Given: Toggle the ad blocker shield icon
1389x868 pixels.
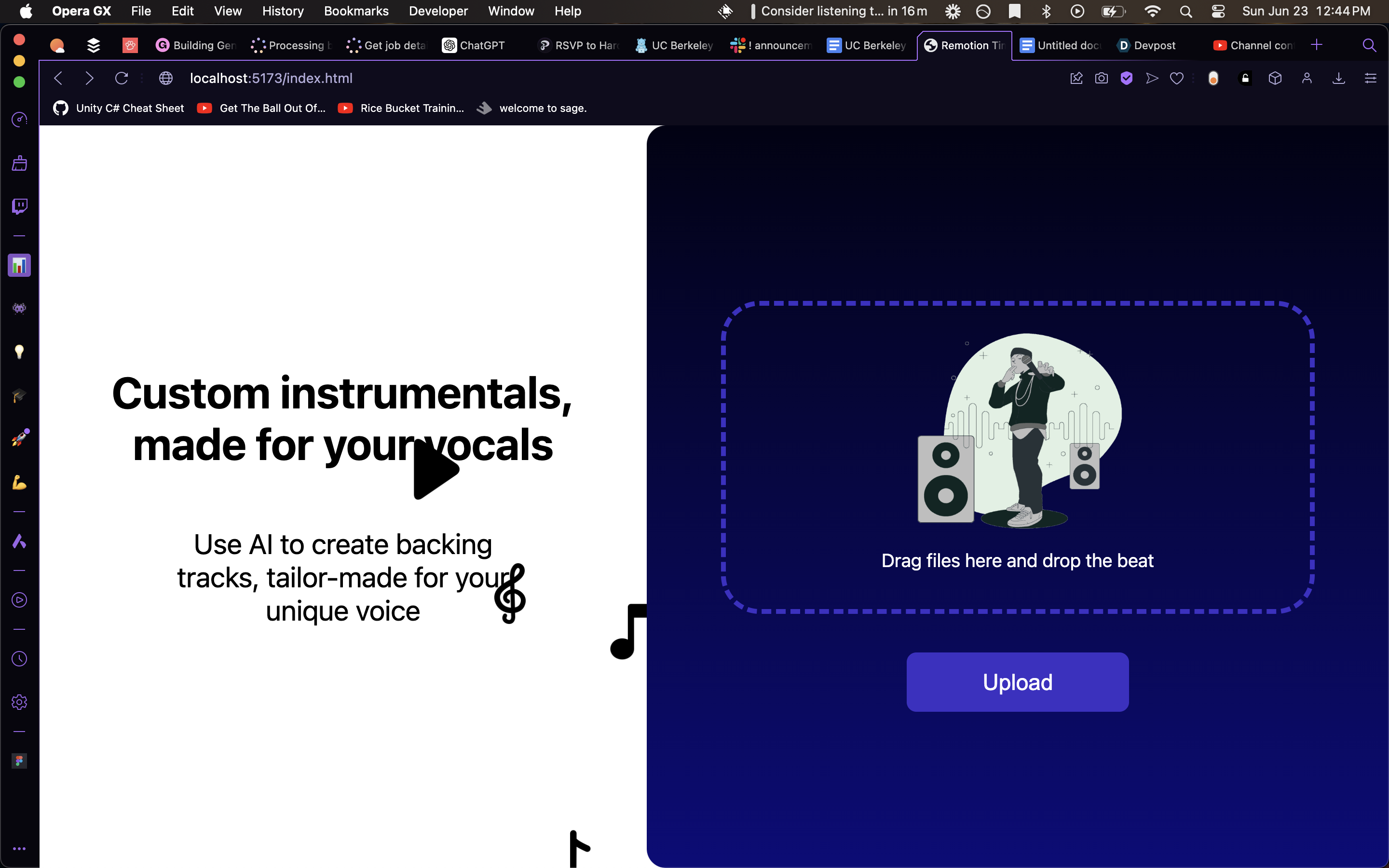Looking at the screenshot, I should 1127,78.
